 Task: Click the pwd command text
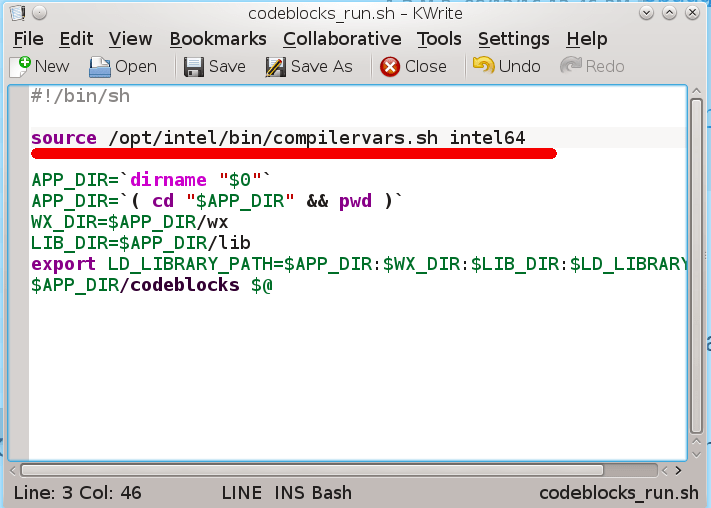[356, 201]
